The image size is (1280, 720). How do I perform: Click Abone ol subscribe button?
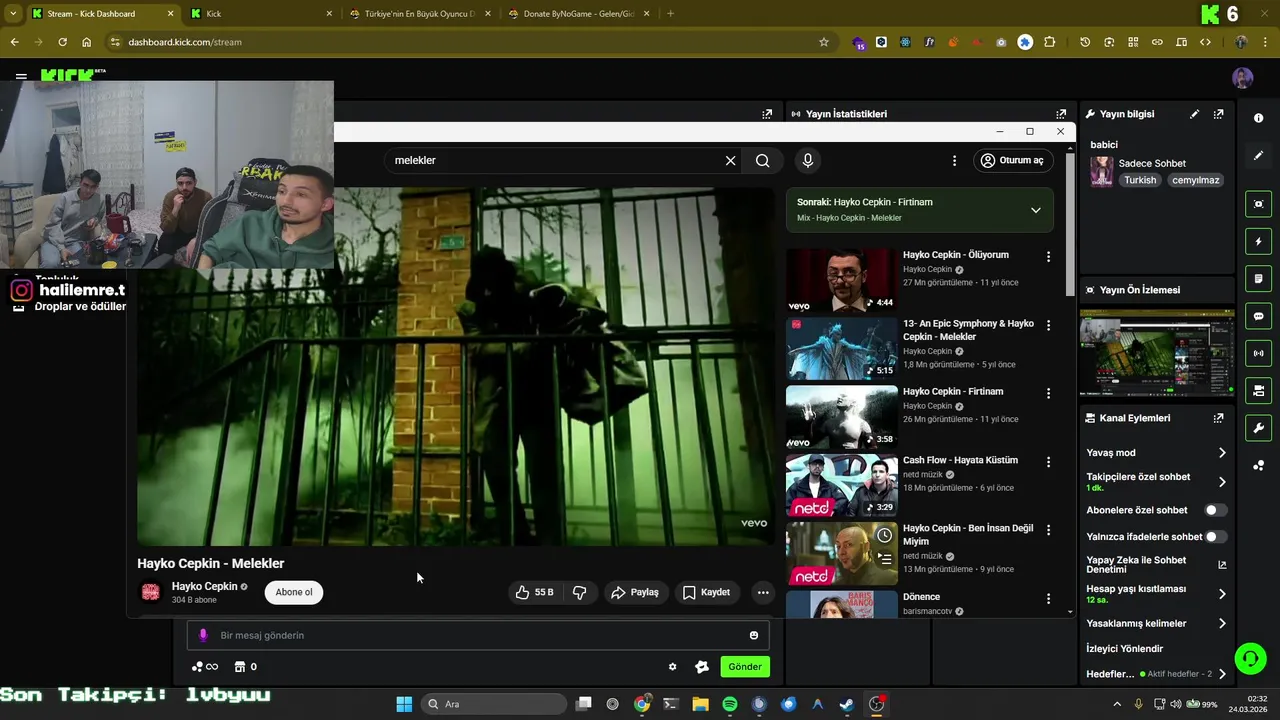point(294,592)
